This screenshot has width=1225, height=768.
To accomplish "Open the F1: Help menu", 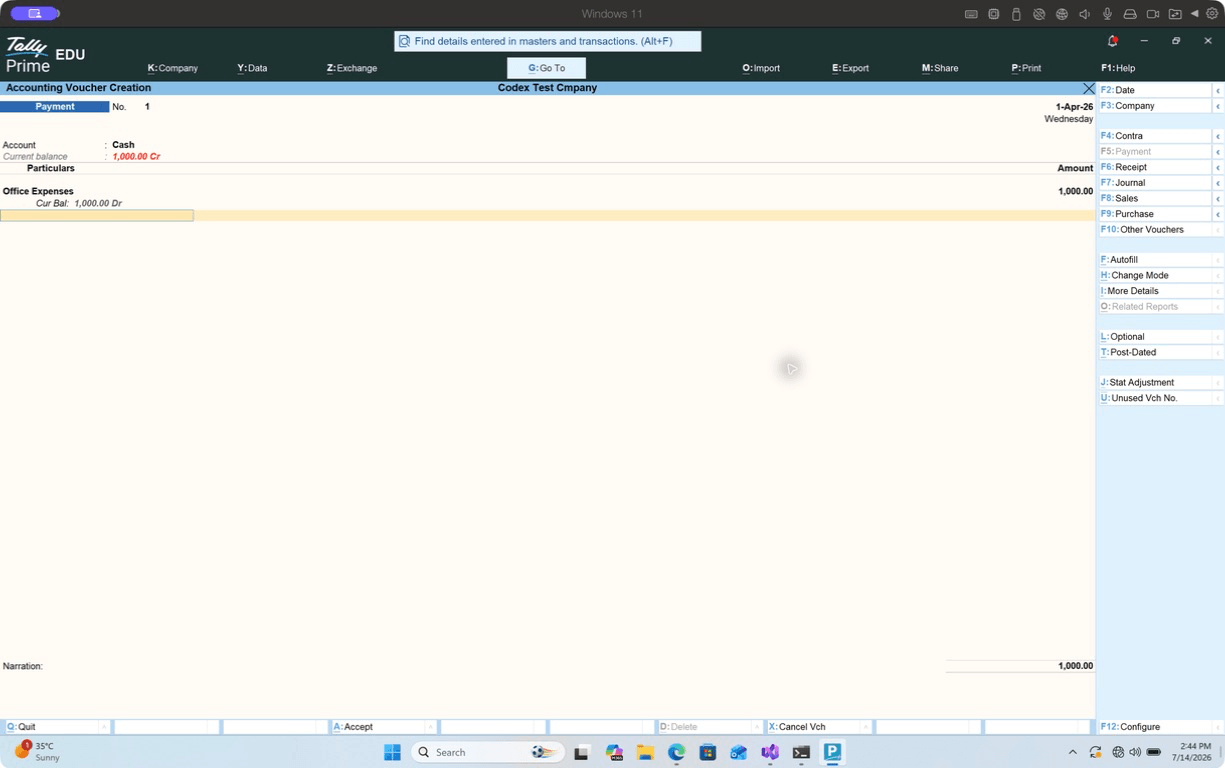I will pyautogui.click(x=1118, y=68).
